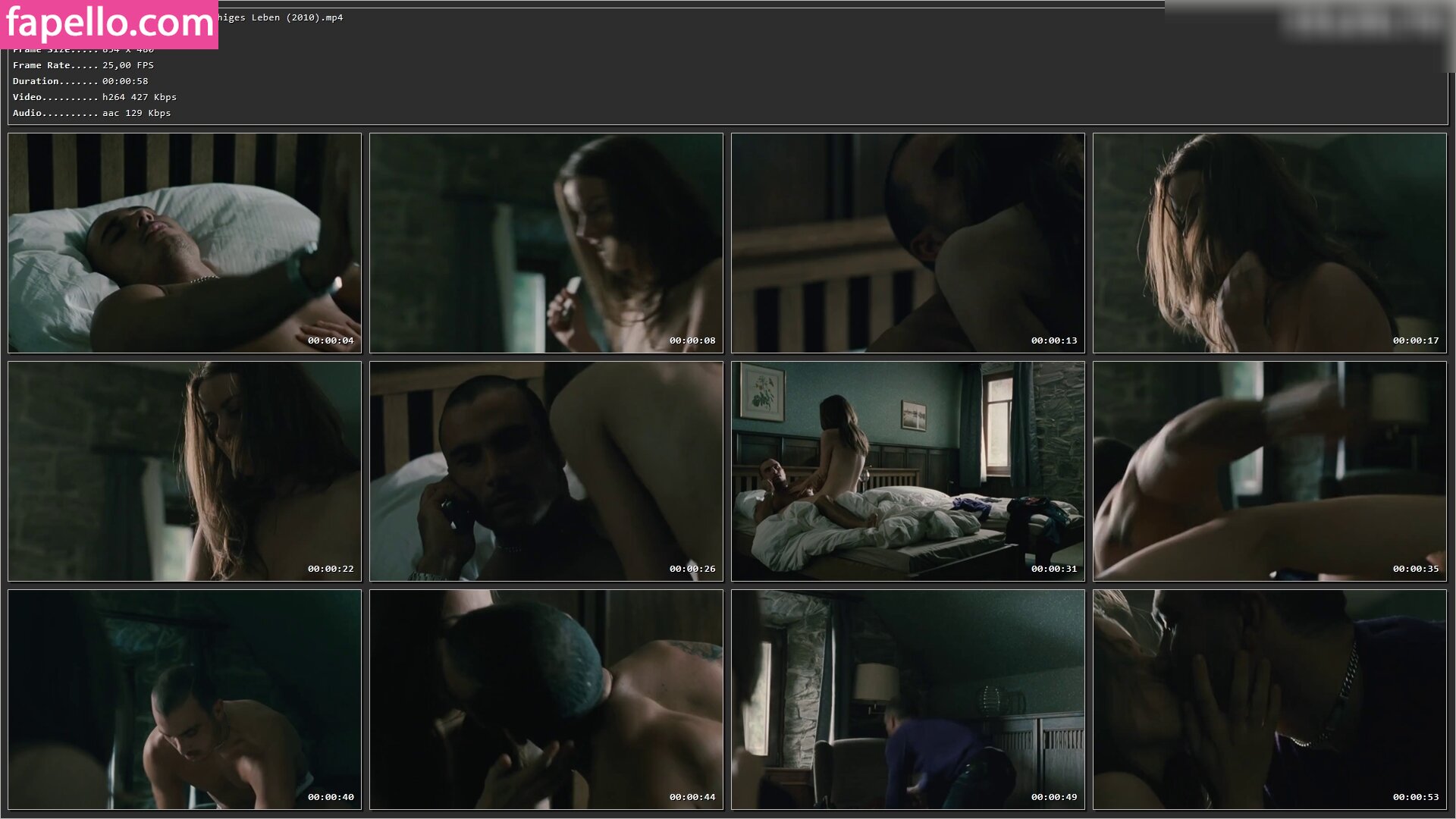Click the Frame Rate 25,00 FPS line
1456x819 pixels.
click(x=83, y=65)
